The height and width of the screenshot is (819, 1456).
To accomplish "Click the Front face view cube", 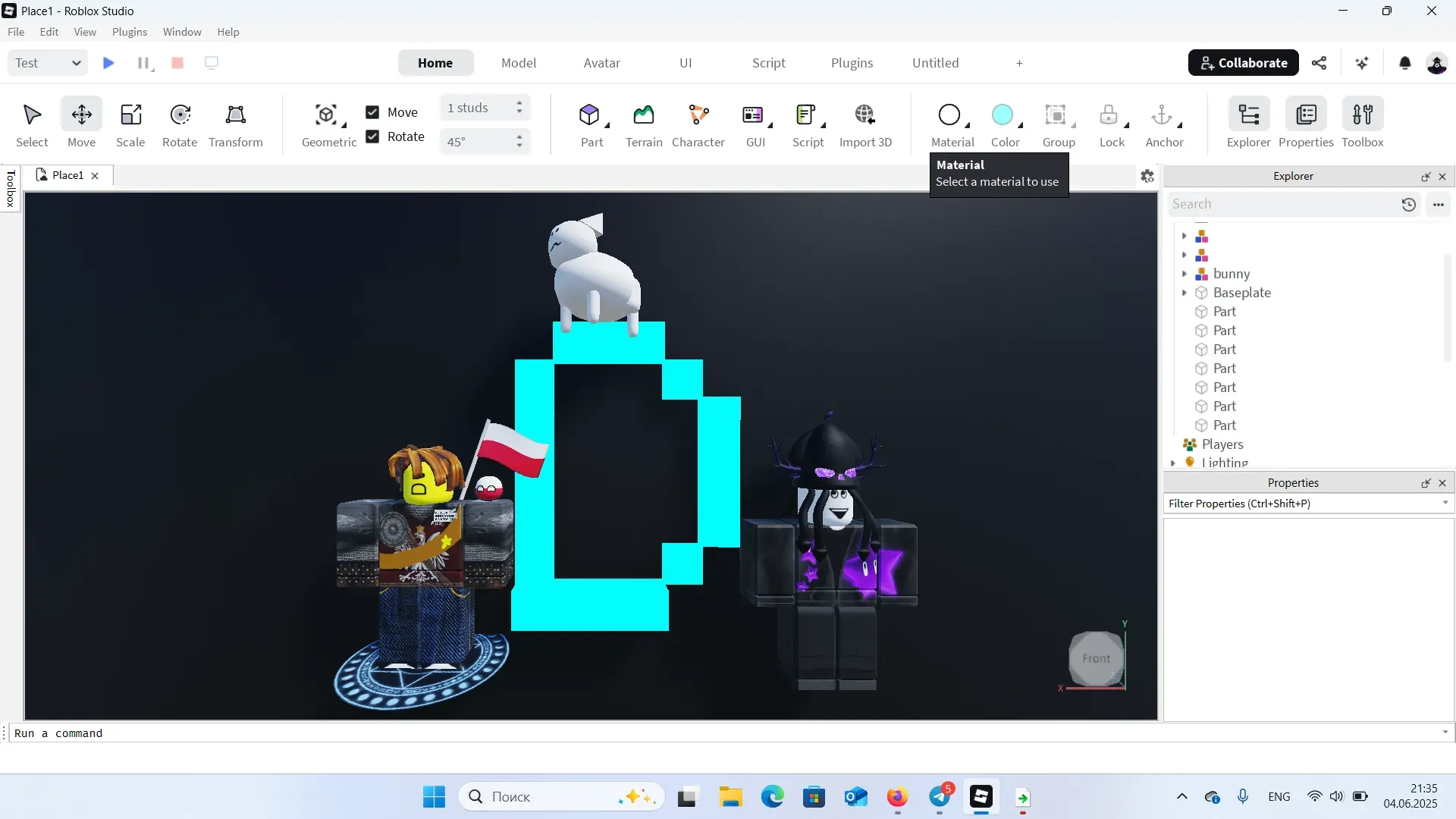I will click(x=1096, y=658).
